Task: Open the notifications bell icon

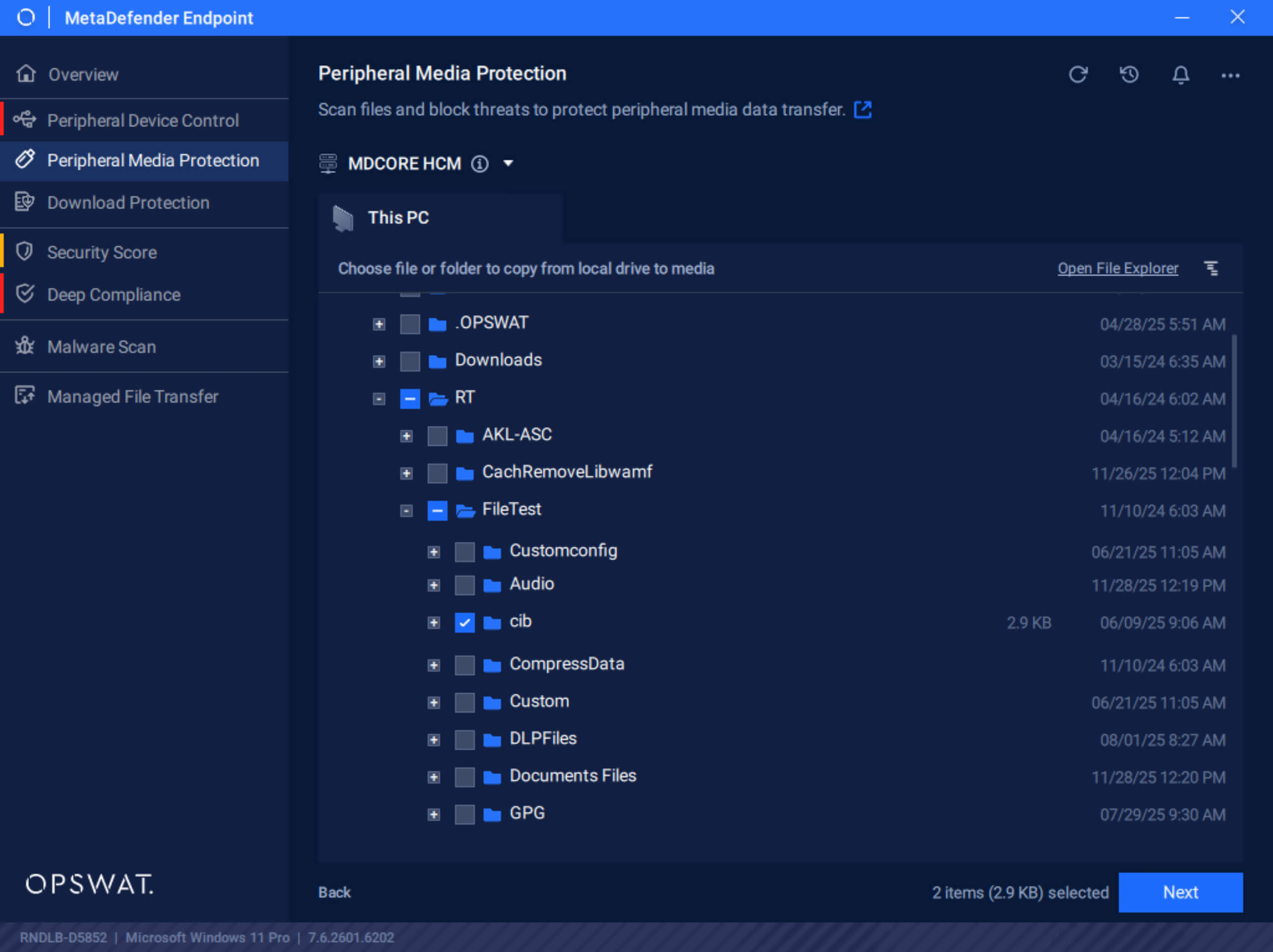Action: [1180, 74]
